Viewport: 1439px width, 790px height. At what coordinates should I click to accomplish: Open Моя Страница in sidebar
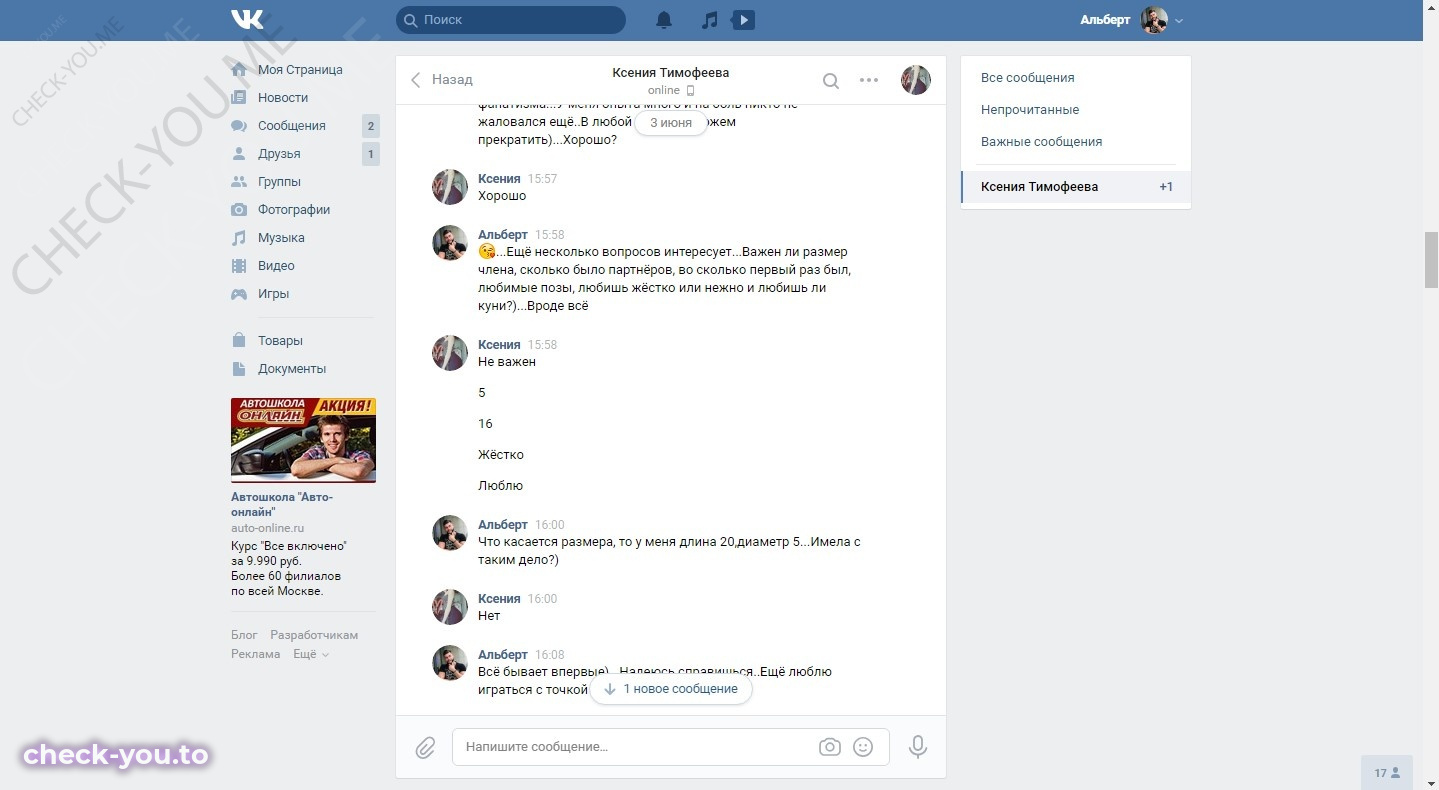point(300,70)
